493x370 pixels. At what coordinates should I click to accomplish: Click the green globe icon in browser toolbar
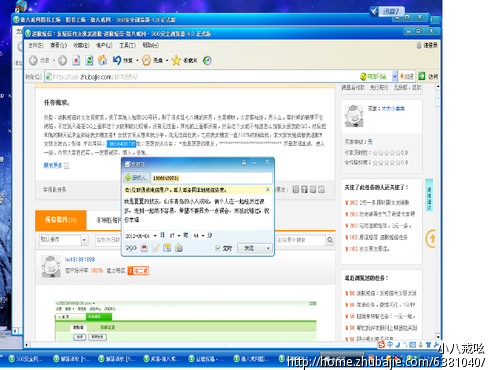[207, 60]
